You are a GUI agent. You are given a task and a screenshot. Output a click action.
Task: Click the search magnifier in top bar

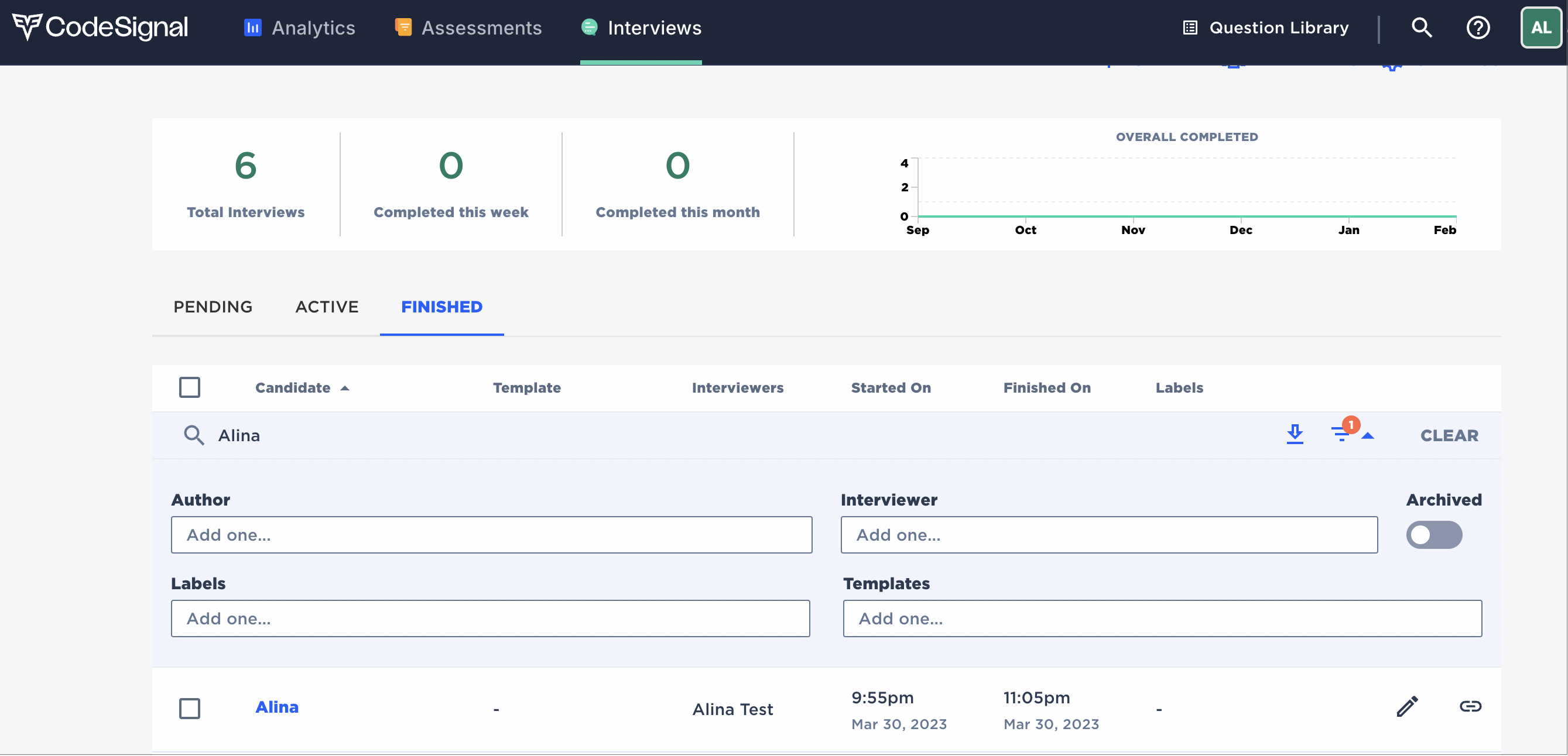1421,28
